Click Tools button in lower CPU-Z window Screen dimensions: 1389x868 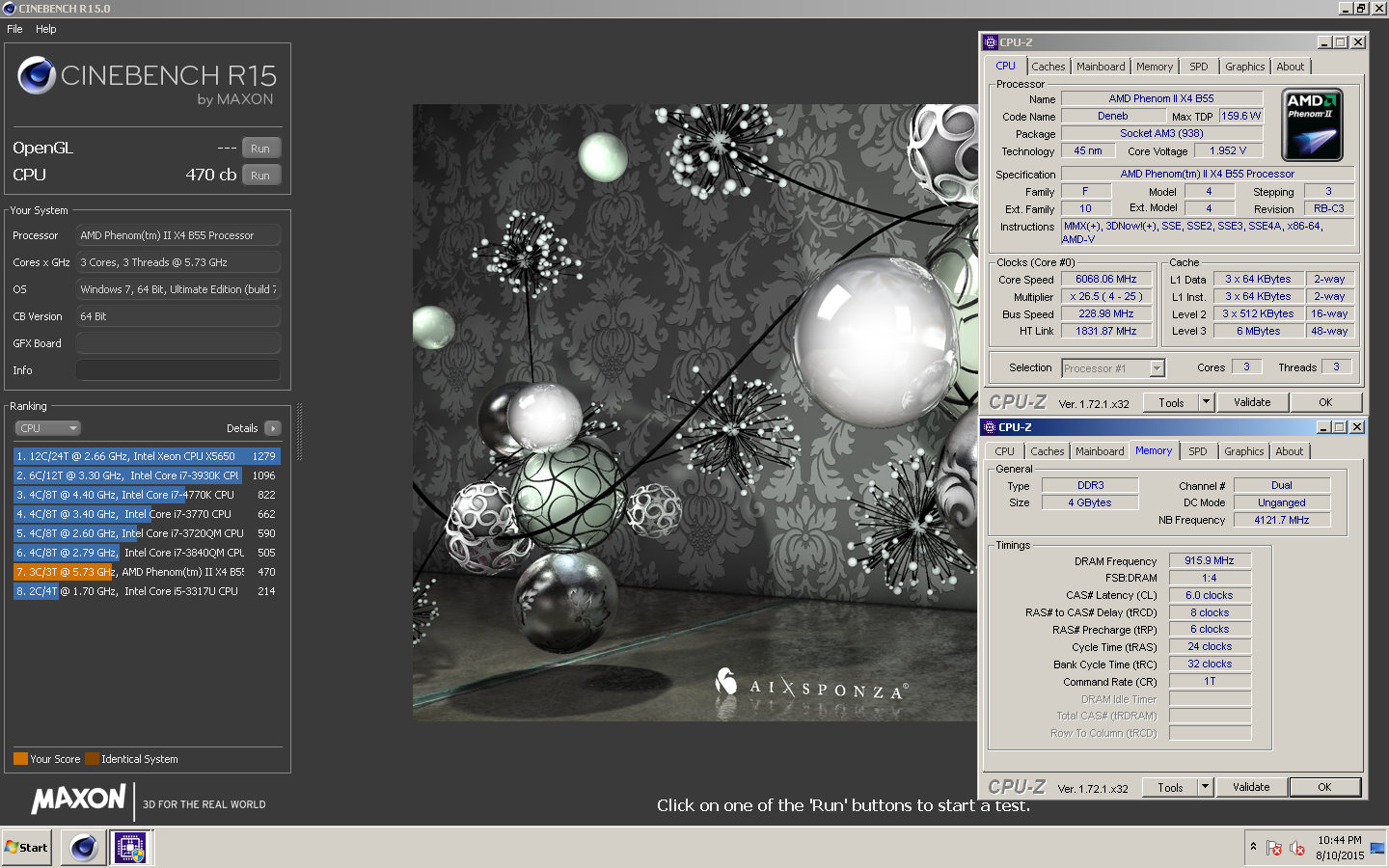pyautogui.click(x=1170, y=788)
